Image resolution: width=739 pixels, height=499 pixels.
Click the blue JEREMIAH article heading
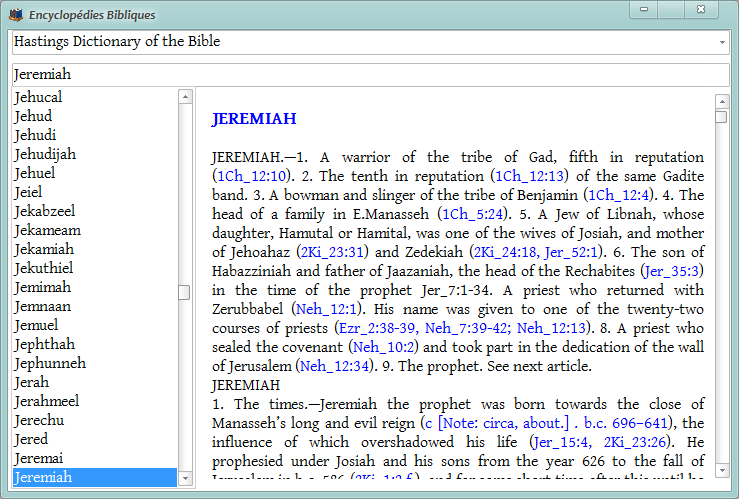tap(254, 119)
